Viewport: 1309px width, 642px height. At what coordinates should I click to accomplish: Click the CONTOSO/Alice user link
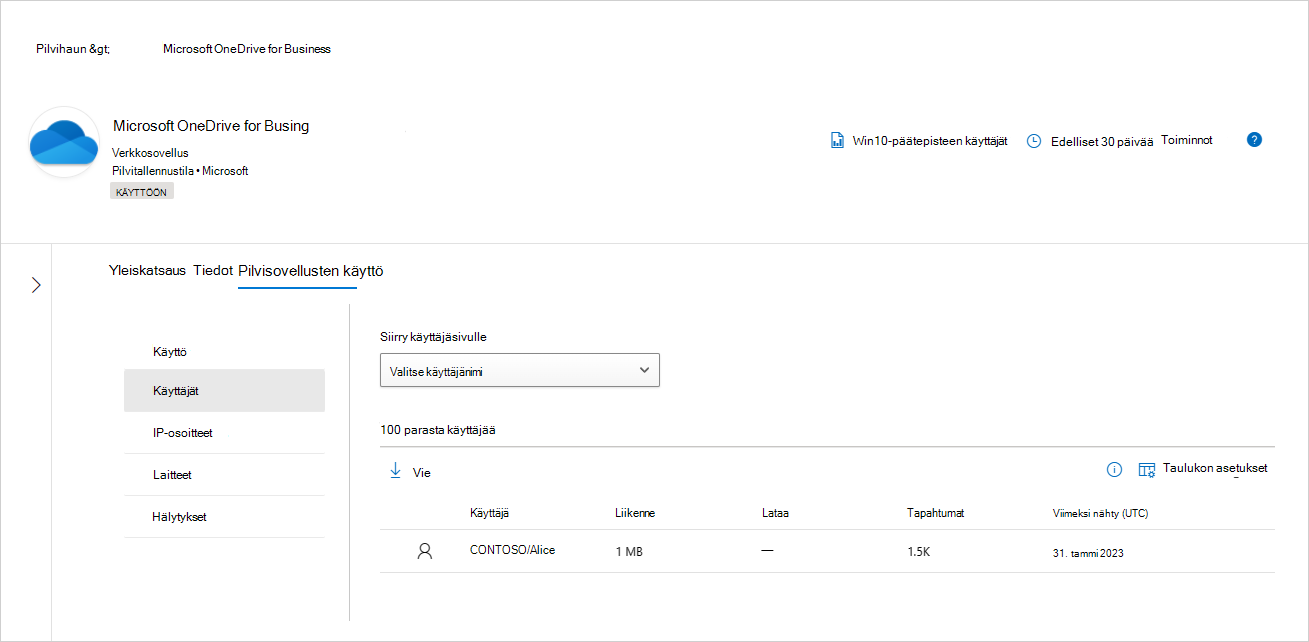[x=512, y=550]
